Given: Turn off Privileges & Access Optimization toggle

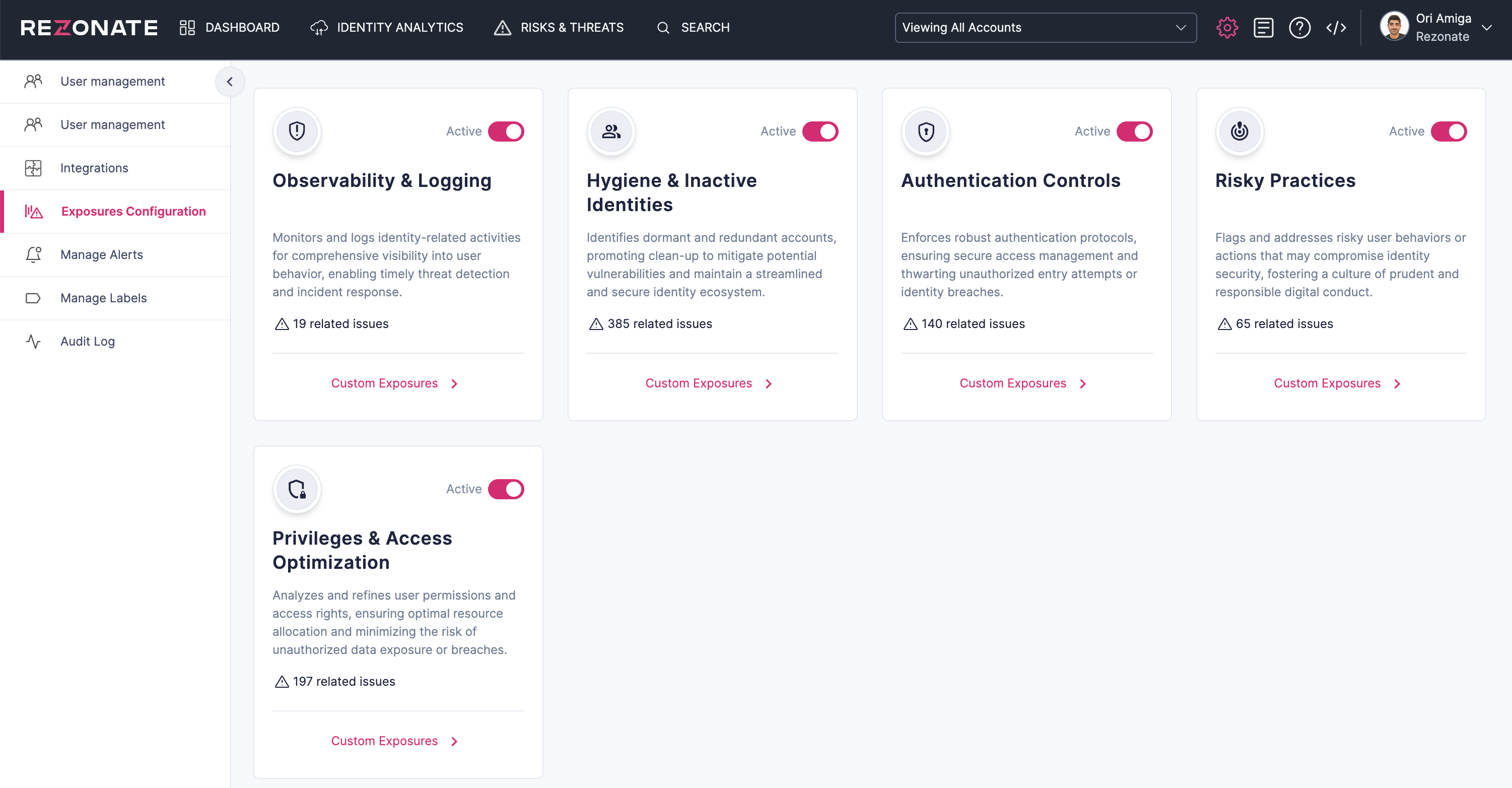Looking at the screenshot, I should tap(506, 489).
